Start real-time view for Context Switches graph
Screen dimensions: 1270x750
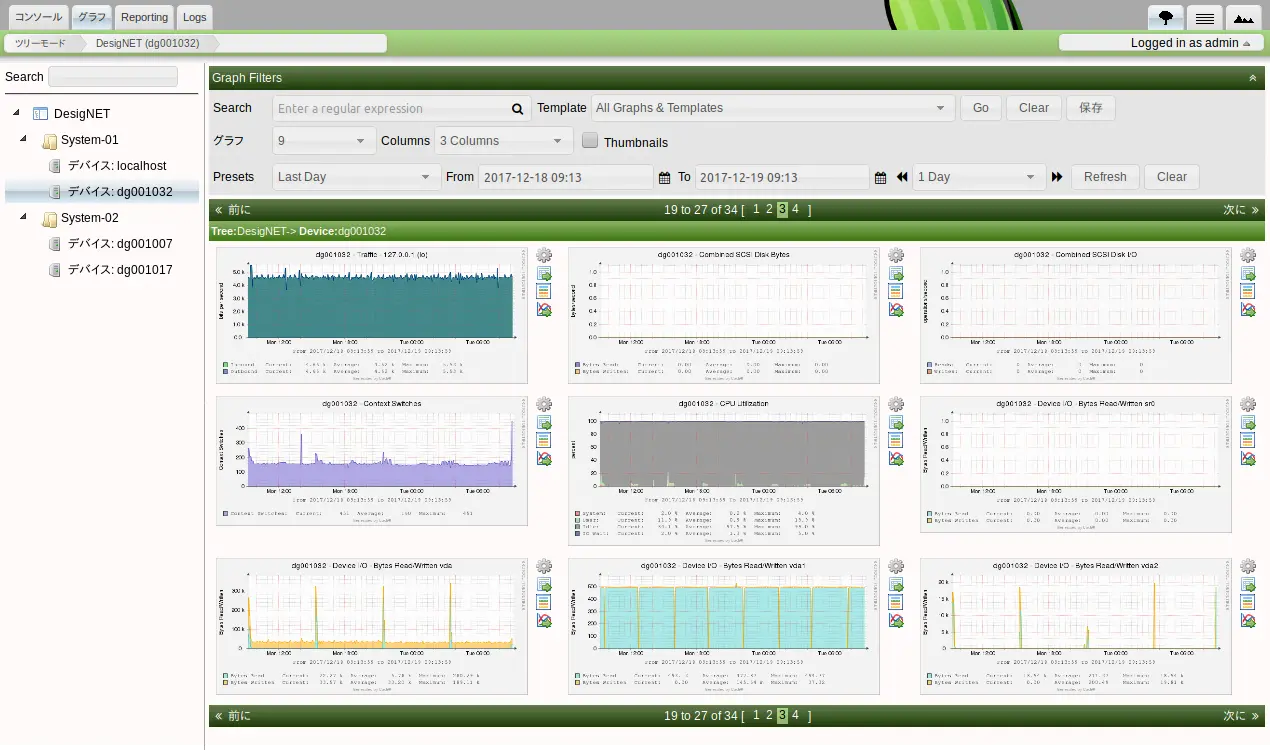click(544, 458)
